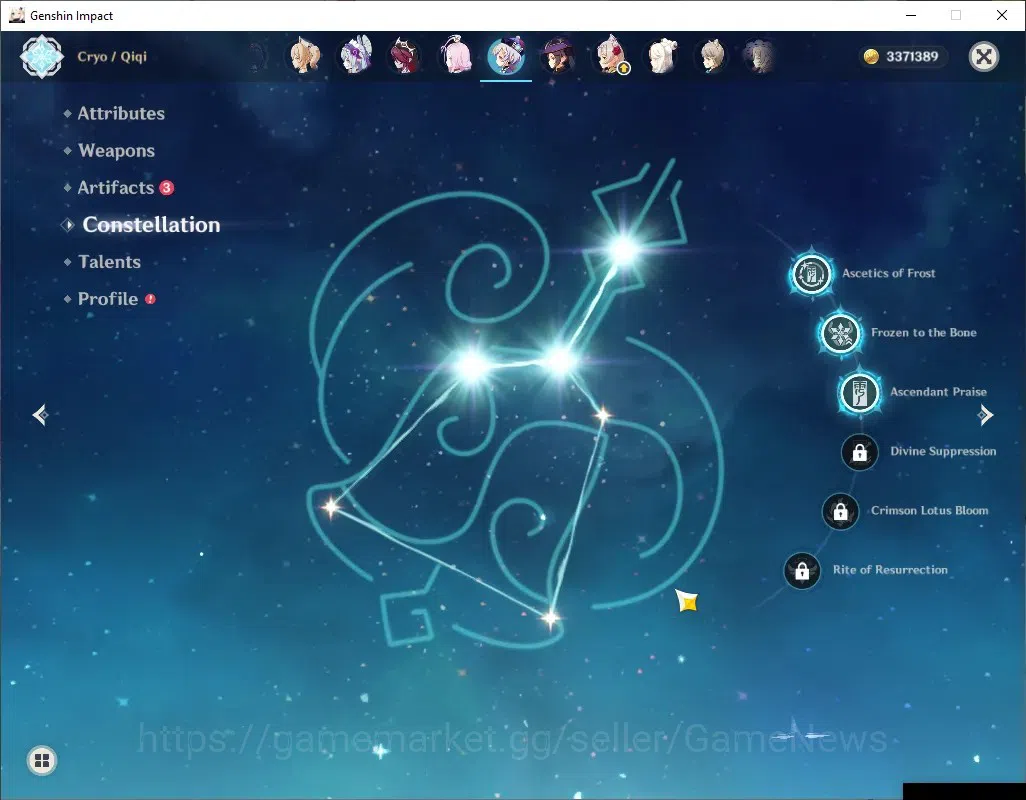
Task: Switch to white-haired buns character portrait
Action: pyautogui.click(x=661, y=56)
